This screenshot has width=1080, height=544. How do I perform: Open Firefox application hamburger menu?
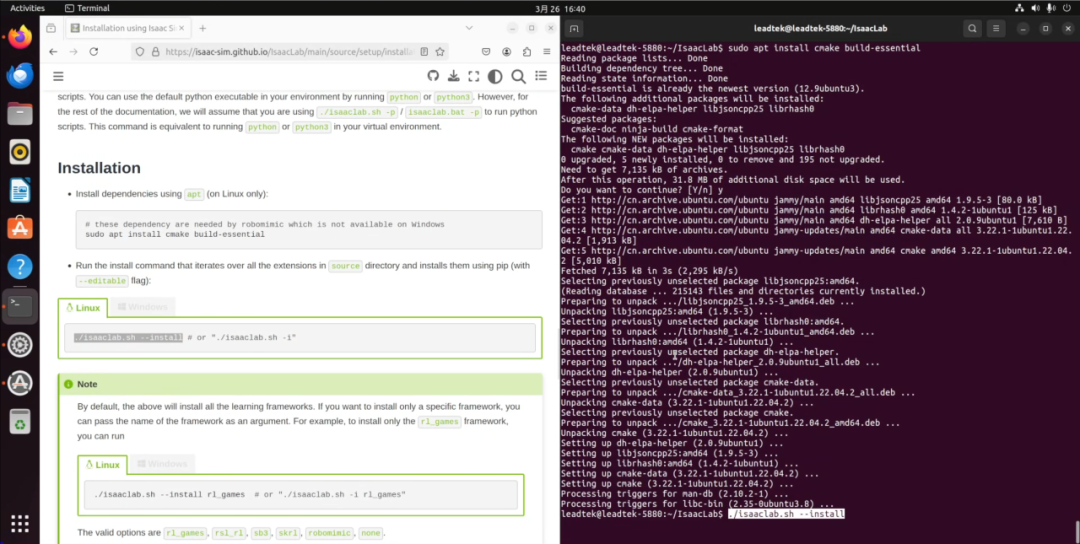547,52
